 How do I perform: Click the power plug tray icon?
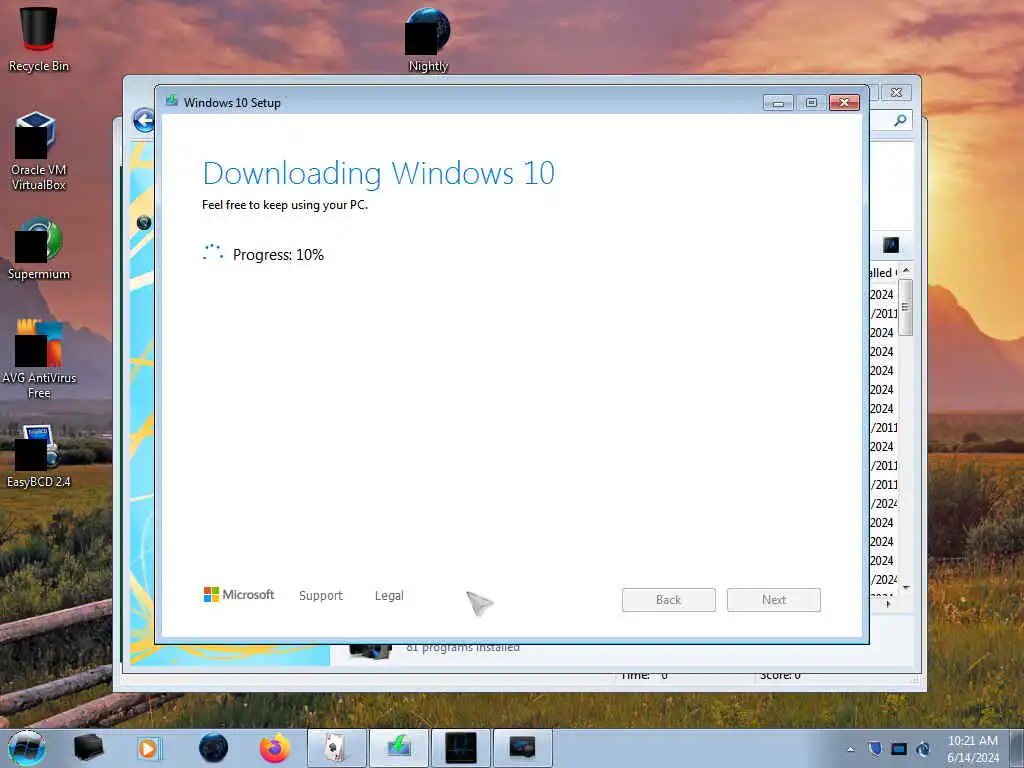[x=923, y=749]
